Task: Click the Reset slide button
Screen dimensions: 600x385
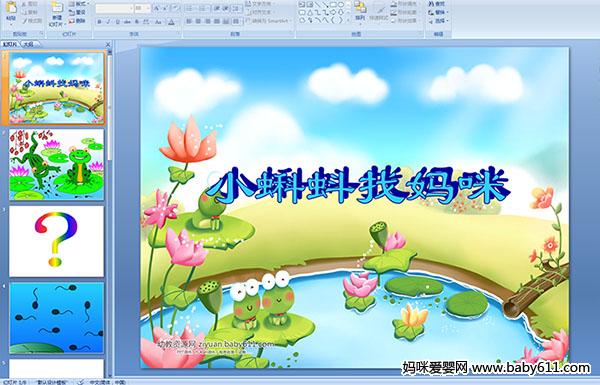Action: tap(78, 12)
